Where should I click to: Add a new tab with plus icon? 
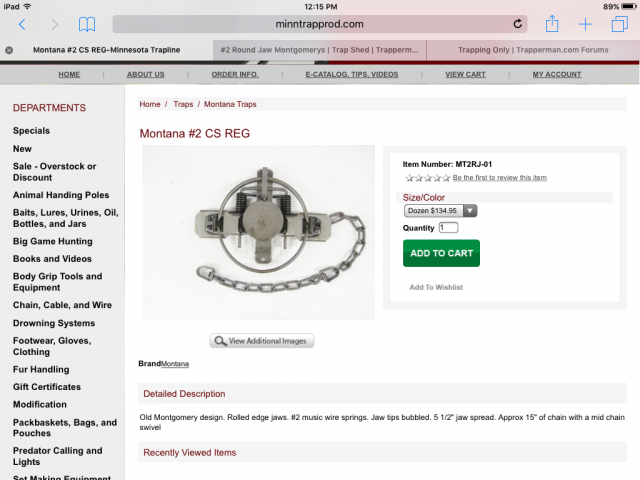point(585,24)
